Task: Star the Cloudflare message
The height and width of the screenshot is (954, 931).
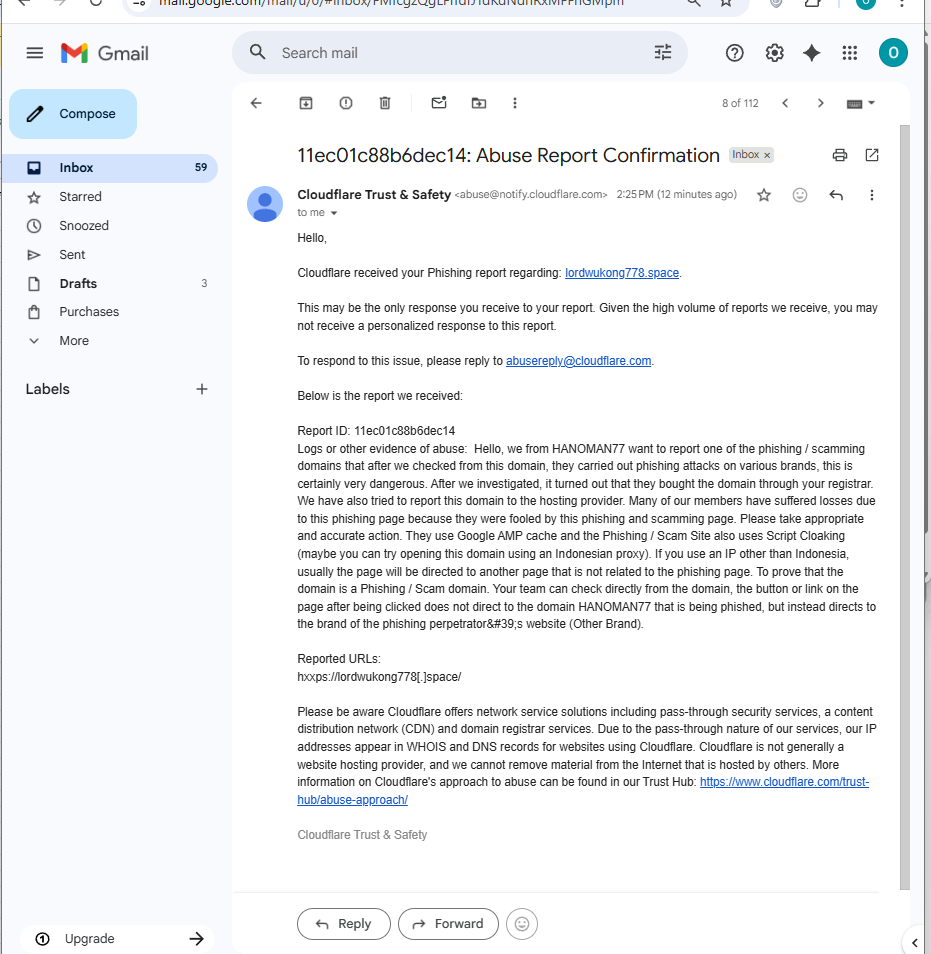Action: (x=764, y=195)
